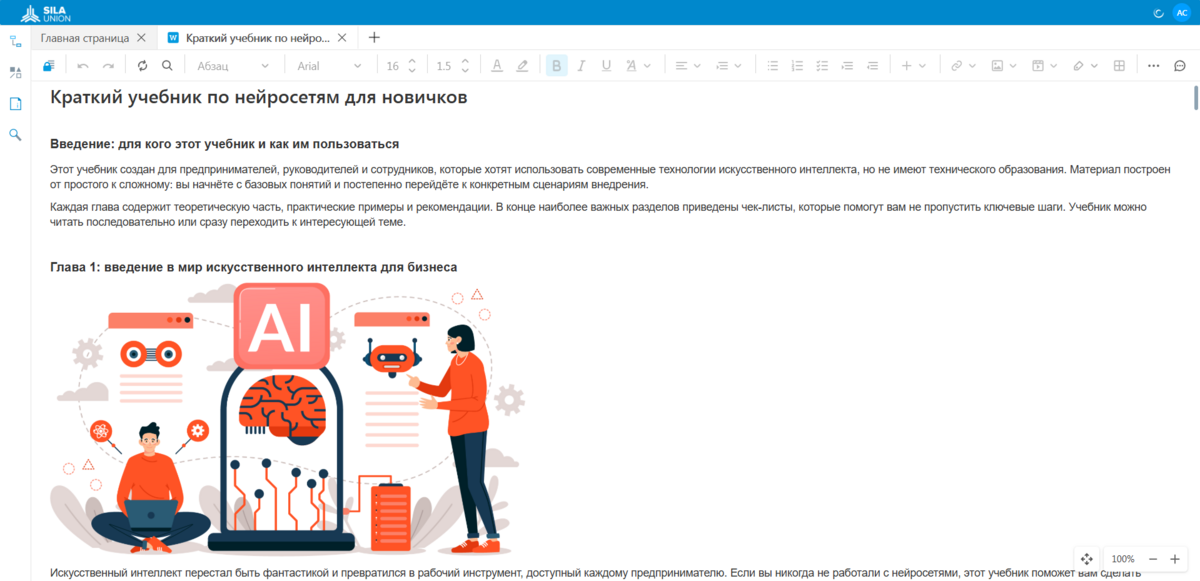This screenshot has height=581, width=1200.
Task: Click the title Краткий учебник по нейросетям для новичков
Action: click(x=258, y=98)
